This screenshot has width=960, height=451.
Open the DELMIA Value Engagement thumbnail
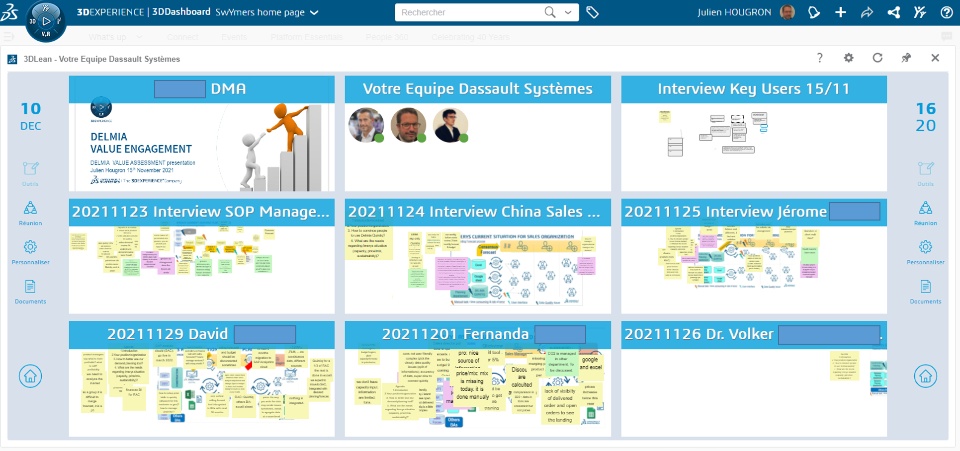point(201,147)
